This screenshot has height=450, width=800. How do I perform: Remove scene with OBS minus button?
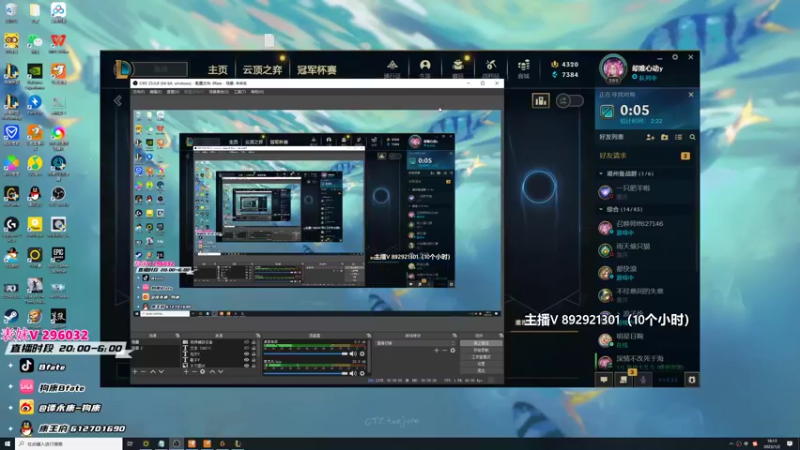[x=143, y=371]
